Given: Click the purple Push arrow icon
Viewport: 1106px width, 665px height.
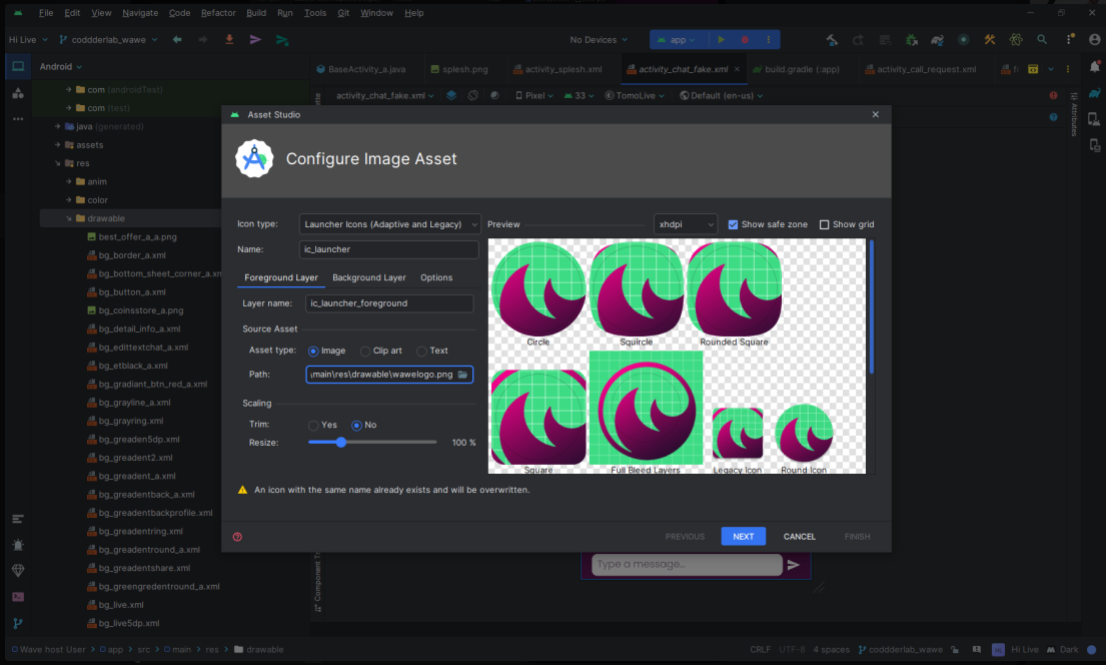Looking at the screenshot, I should tap(255, 40).
